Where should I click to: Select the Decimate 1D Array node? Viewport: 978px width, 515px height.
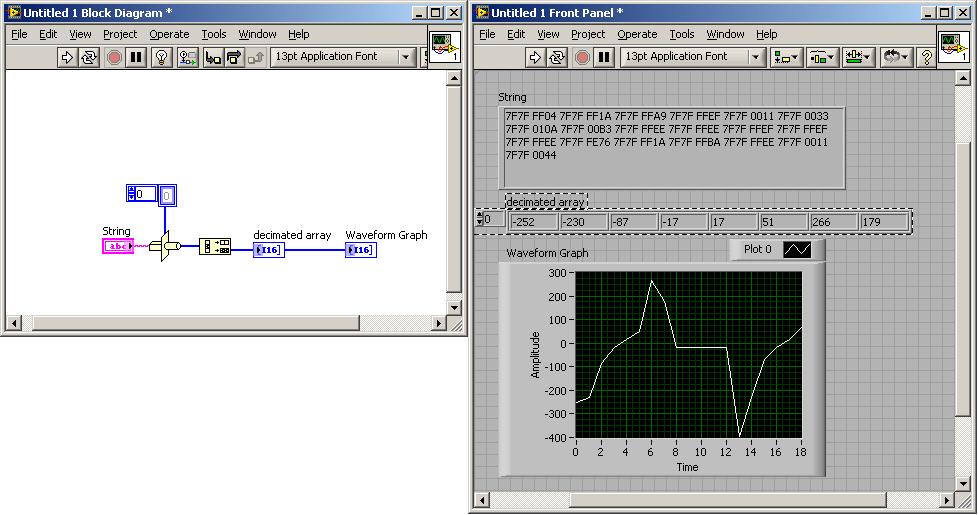[x=214, y=247]
